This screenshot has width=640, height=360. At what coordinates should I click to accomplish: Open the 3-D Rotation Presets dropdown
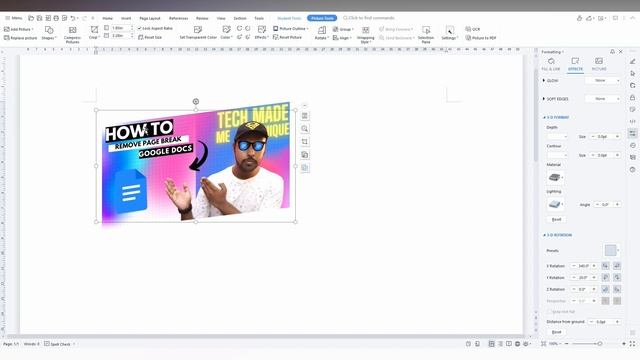coord(611,250)
